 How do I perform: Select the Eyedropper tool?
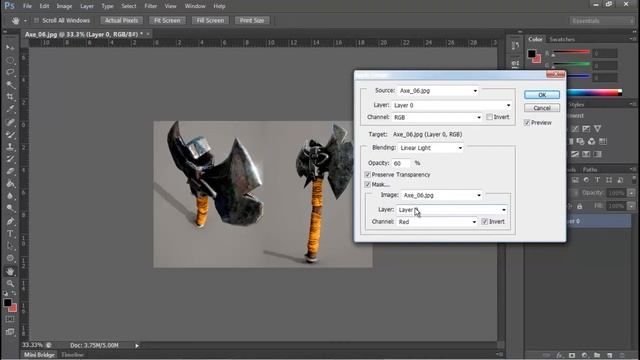(x=10, y=109)
